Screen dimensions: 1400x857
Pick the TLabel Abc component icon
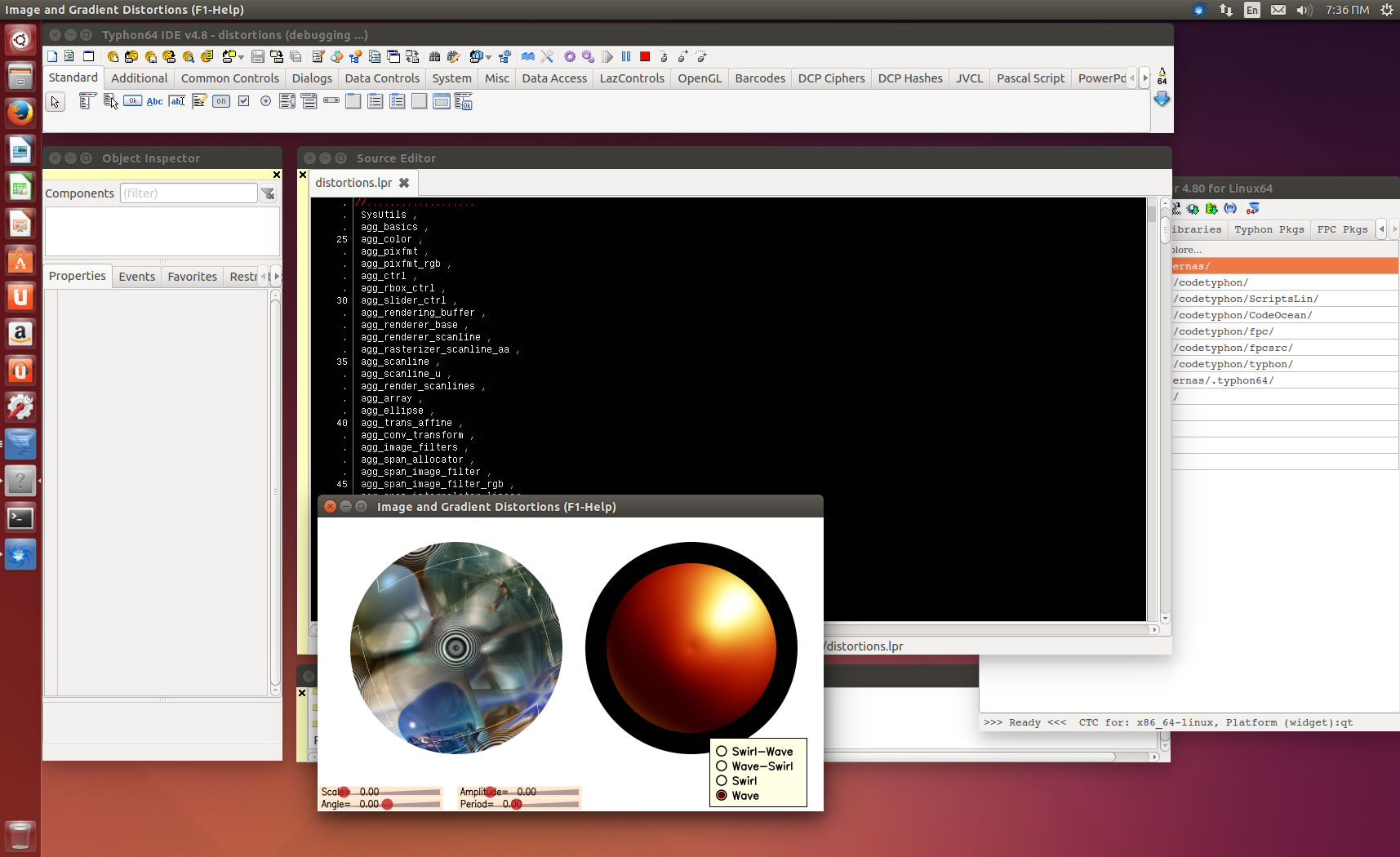[154, 101]
